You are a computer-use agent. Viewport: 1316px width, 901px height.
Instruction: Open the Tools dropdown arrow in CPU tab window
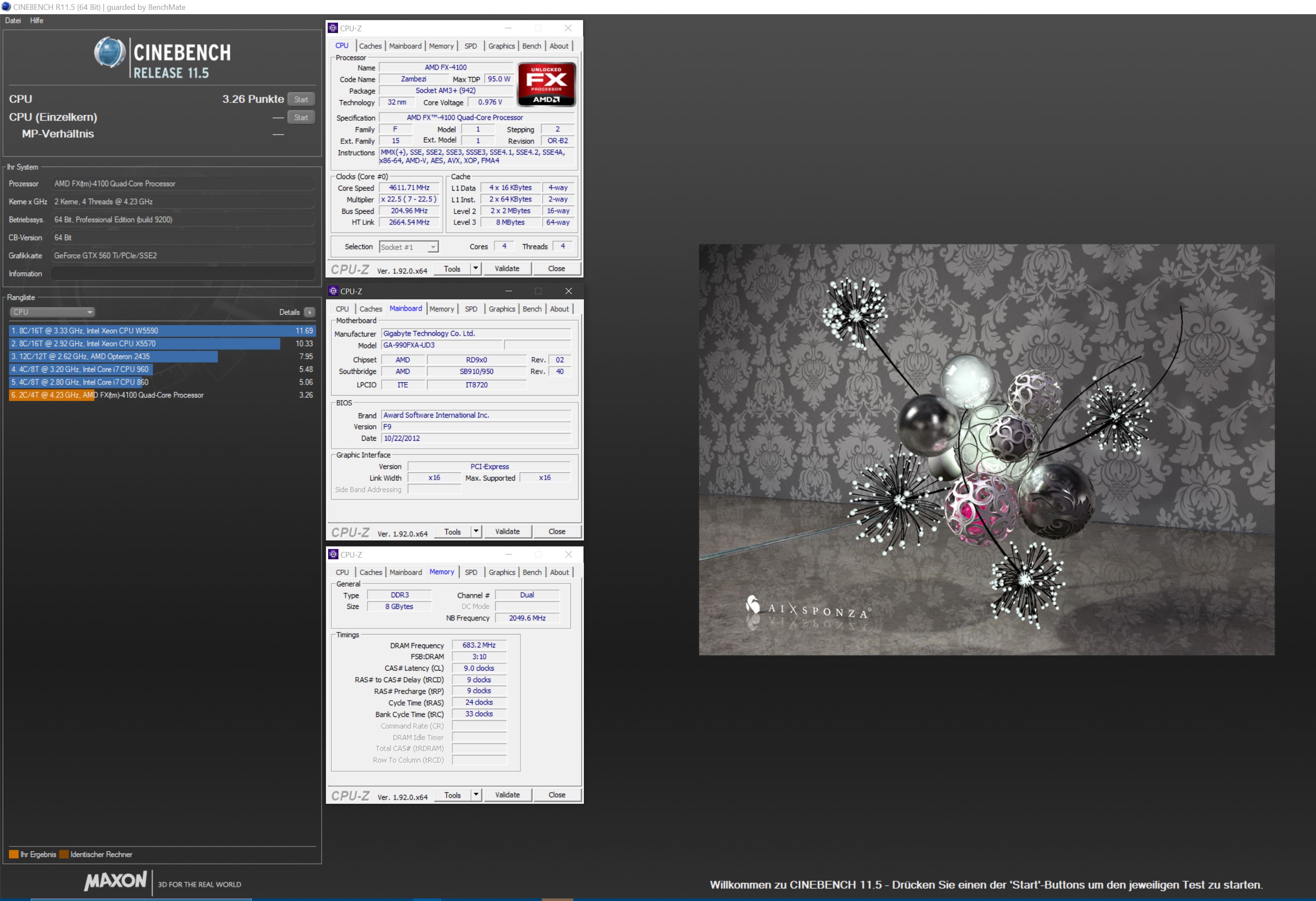476,268
